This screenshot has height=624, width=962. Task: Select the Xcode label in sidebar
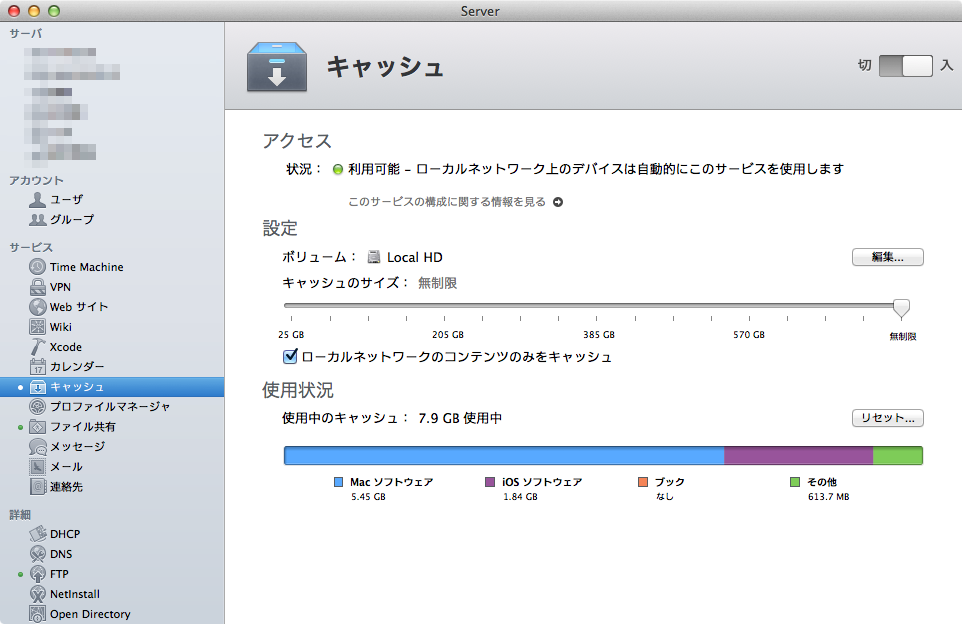point(66,347)
